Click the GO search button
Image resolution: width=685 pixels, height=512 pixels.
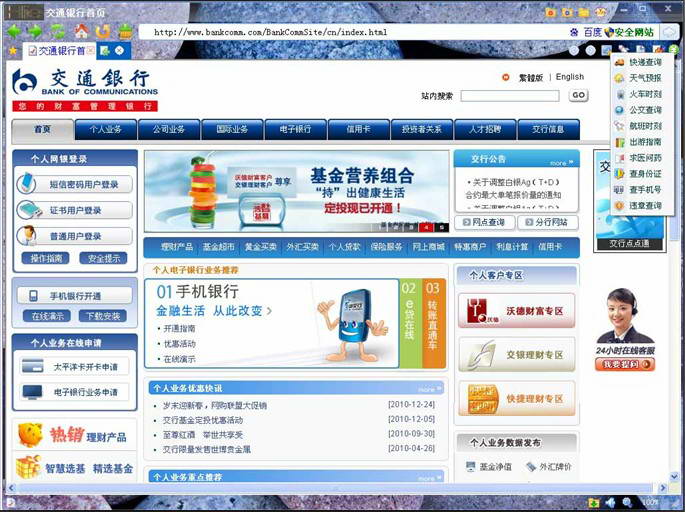578,95
